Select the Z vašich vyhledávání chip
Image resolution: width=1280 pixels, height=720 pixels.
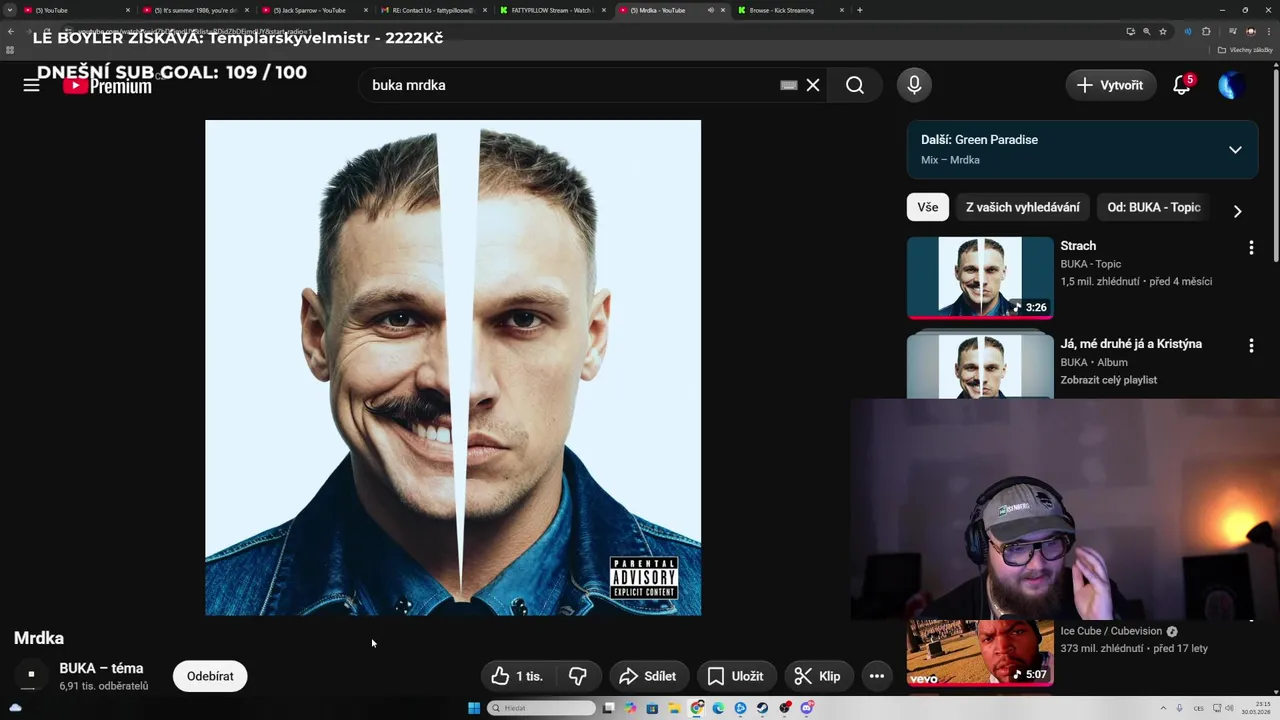click(x=1022, y=207)
